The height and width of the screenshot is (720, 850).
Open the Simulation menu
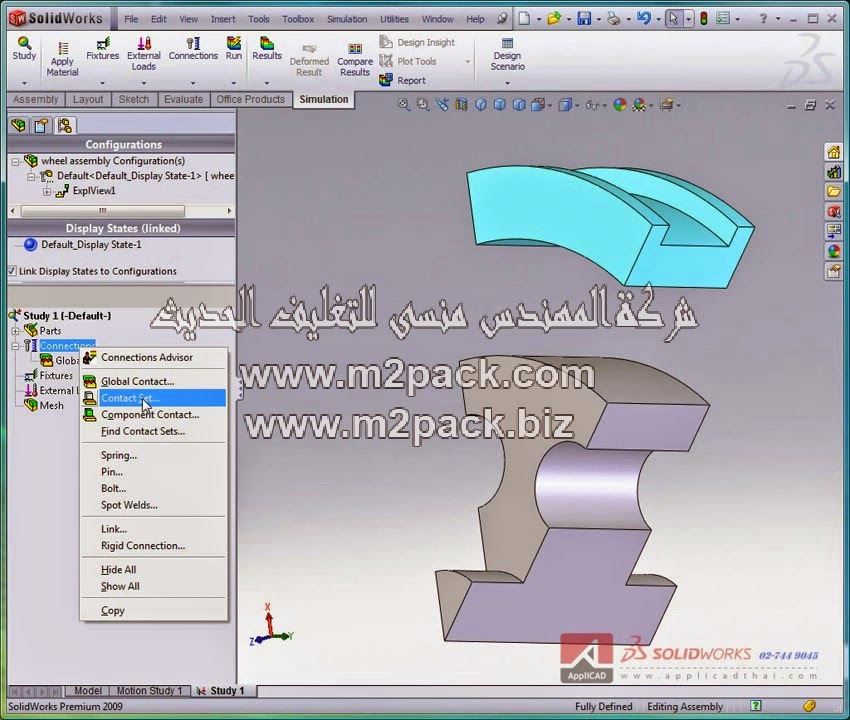click(x=347, y=19)
